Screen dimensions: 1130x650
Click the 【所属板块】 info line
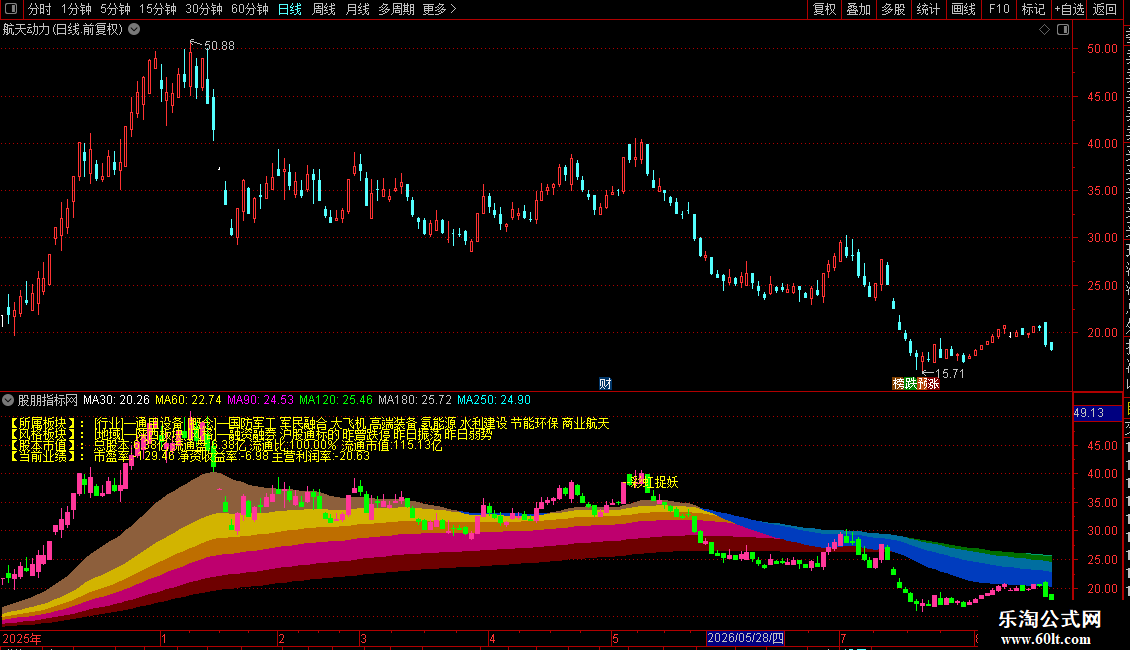click(x=308, y=424)
